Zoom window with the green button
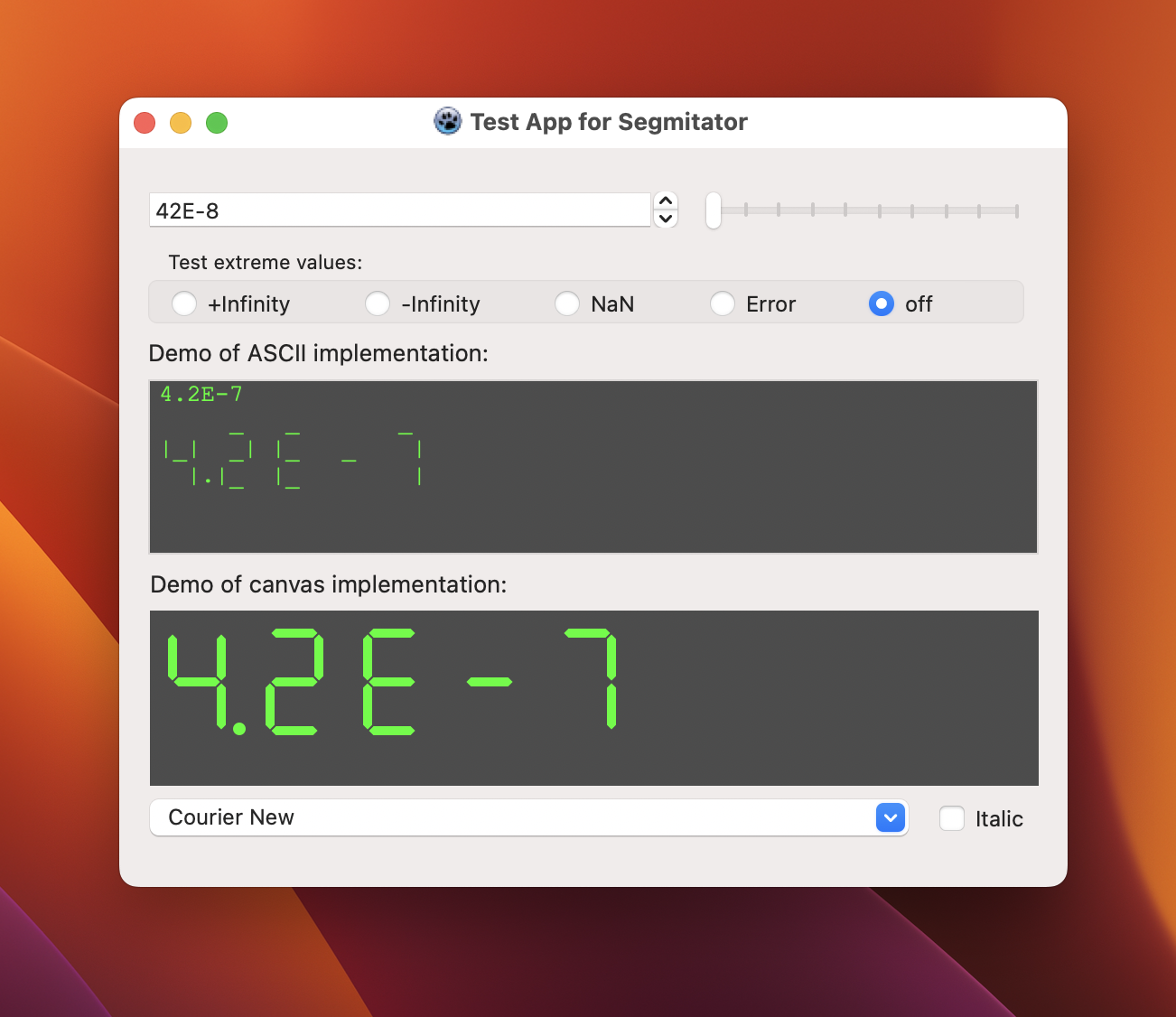Image resolution: width=1176 pixels, height=1017 pixels. (217, 123)
